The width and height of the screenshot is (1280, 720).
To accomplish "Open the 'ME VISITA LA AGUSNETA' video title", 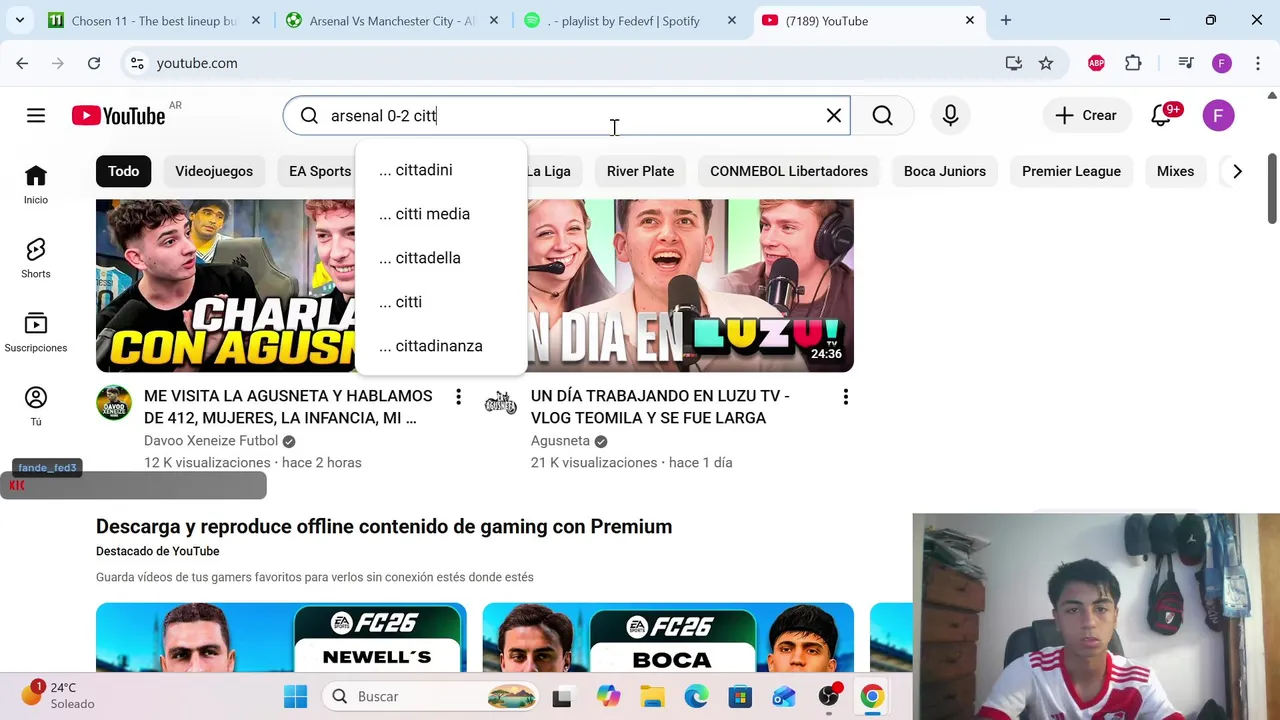I will (x=288, y=407).
